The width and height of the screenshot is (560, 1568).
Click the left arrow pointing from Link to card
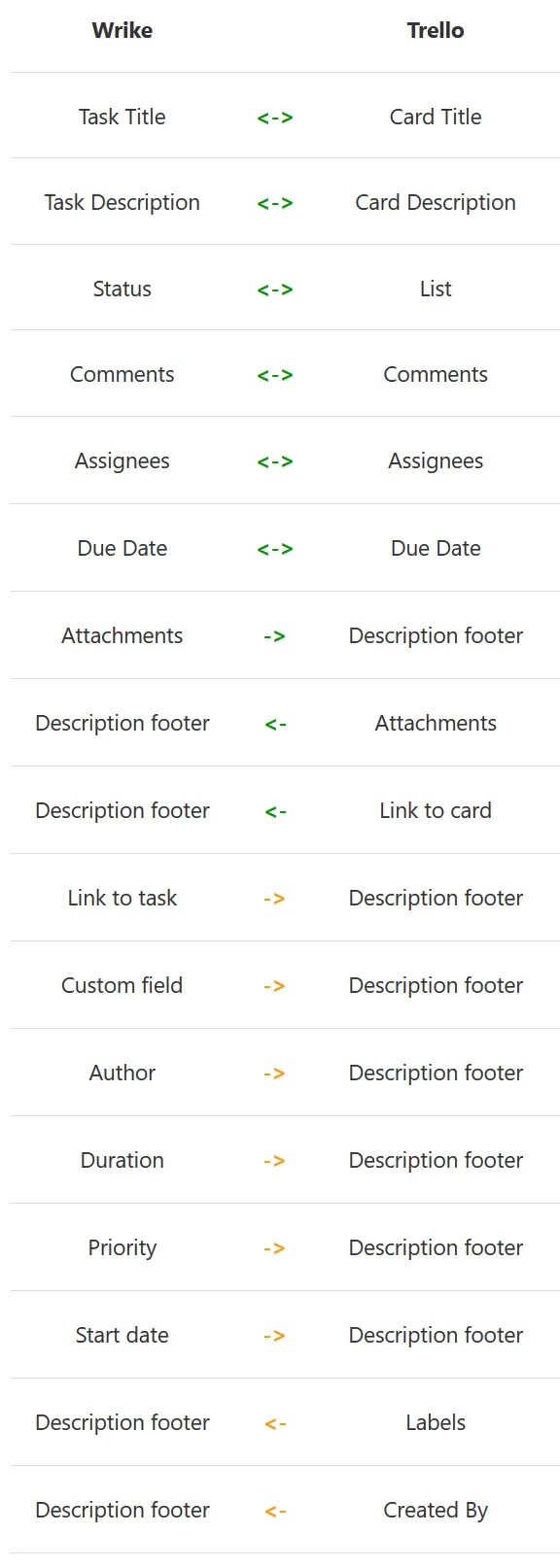click(275, 811)
